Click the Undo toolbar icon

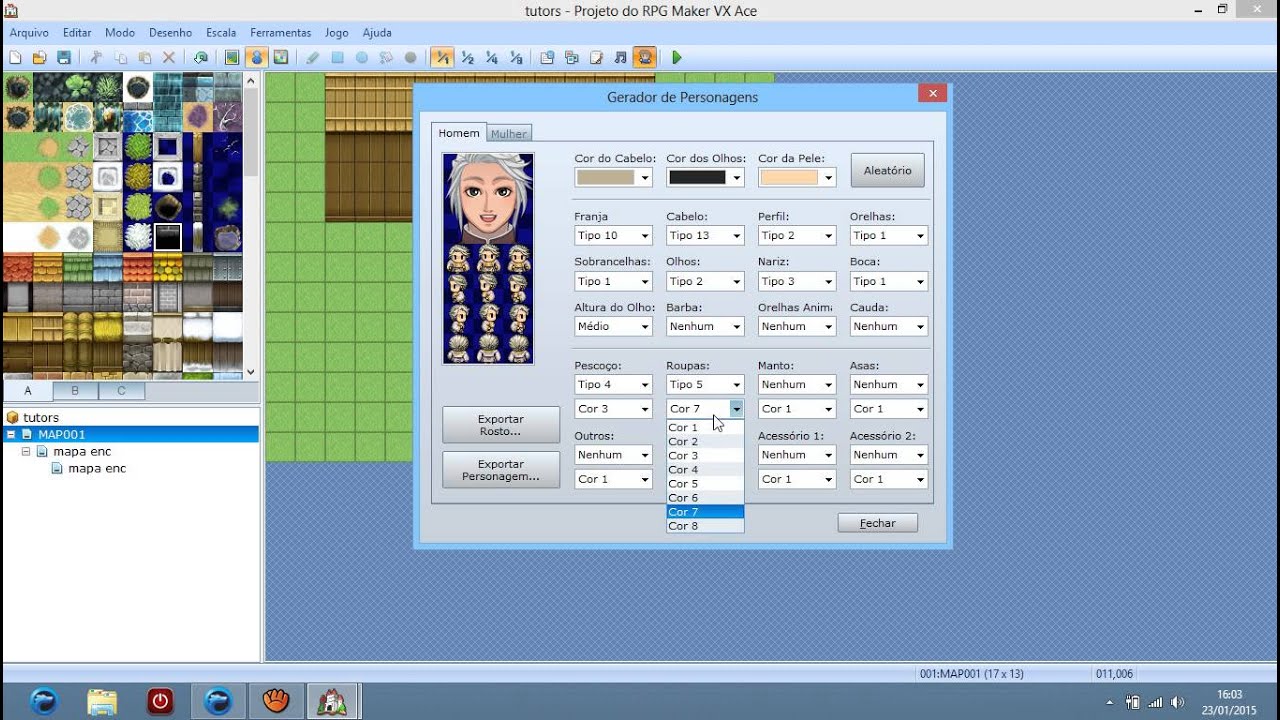coord(201,58)
